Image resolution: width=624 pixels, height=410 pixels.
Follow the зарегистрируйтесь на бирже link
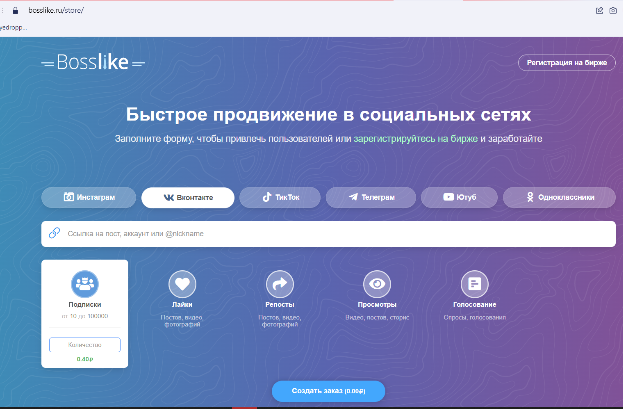point(415,139)
